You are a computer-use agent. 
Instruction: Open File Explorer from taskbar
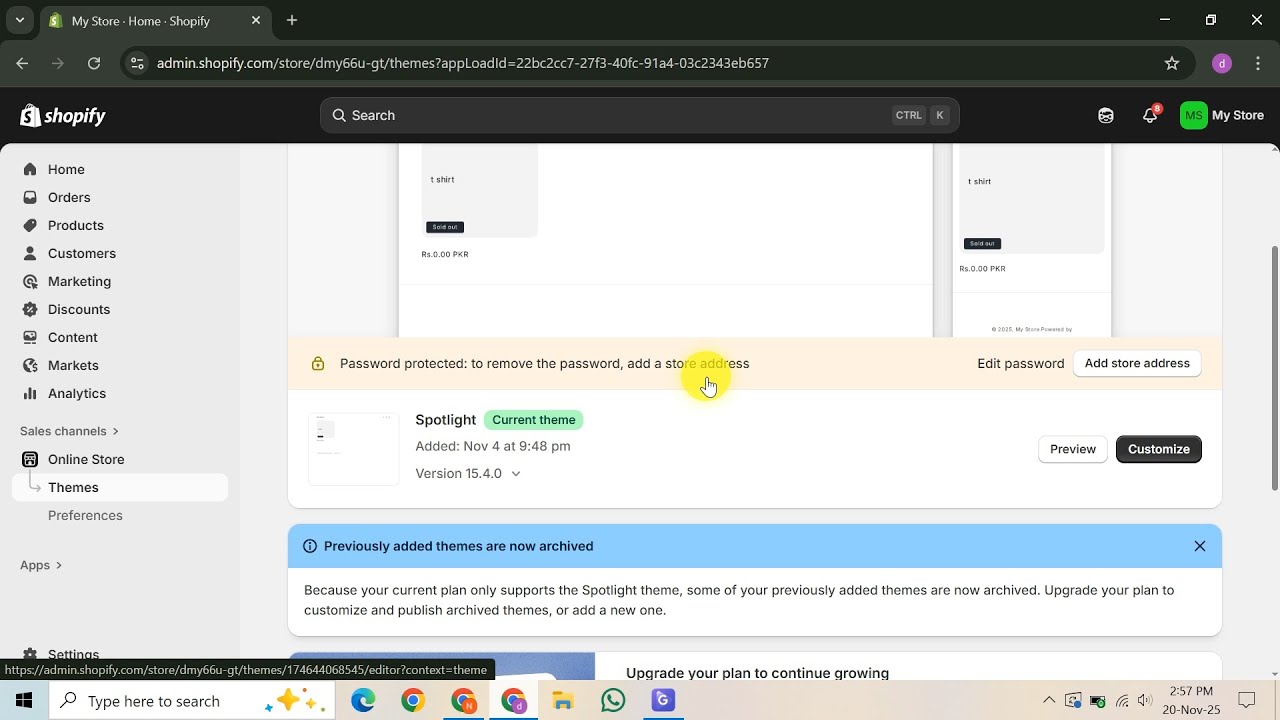click(563, 701)
